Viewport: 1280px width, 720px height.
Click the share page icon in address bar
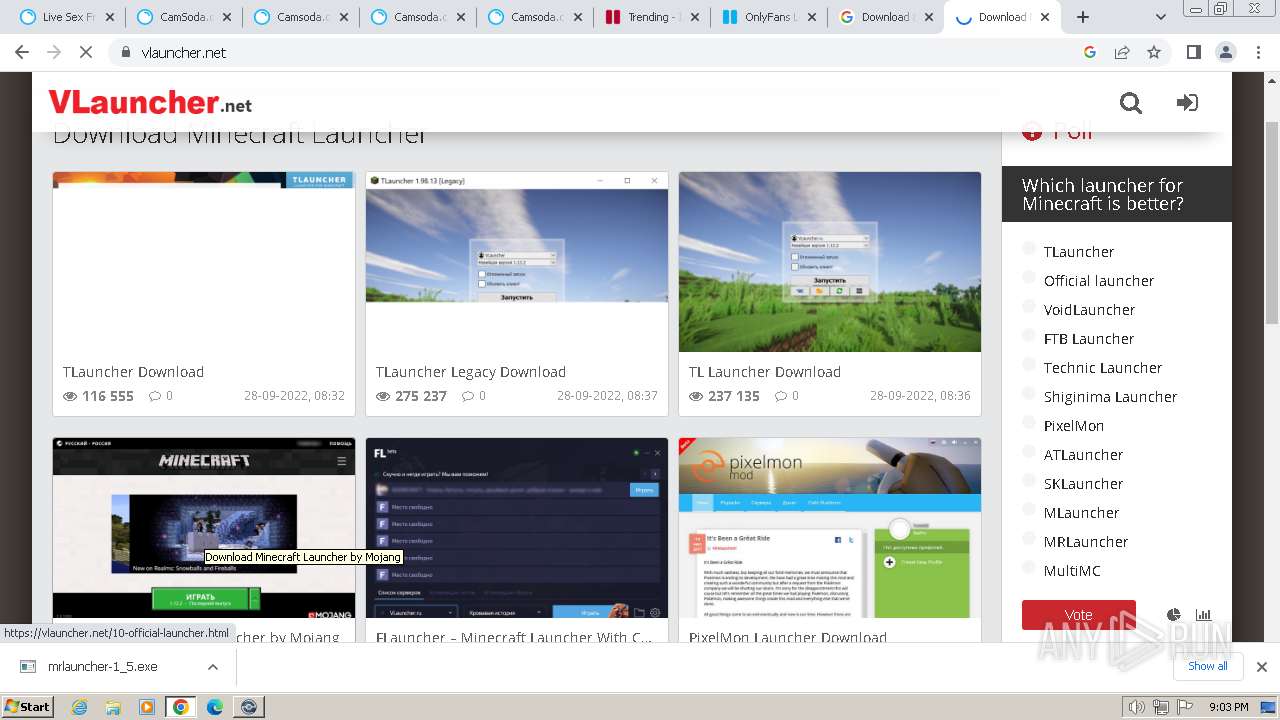[x=1122, y=52]
